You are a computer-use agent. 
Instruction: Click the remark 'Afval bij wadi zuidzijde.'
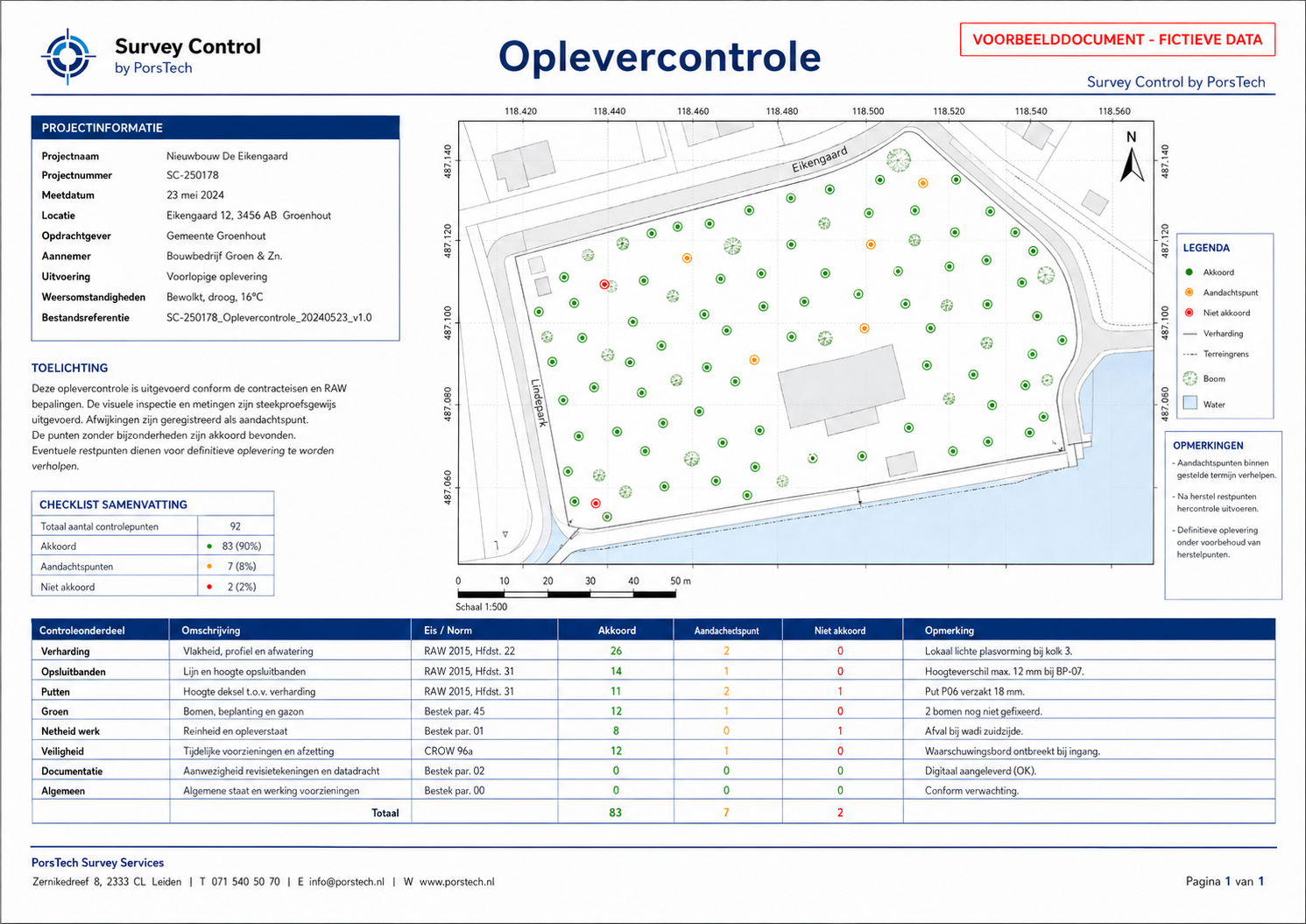(x=974, y=731)
